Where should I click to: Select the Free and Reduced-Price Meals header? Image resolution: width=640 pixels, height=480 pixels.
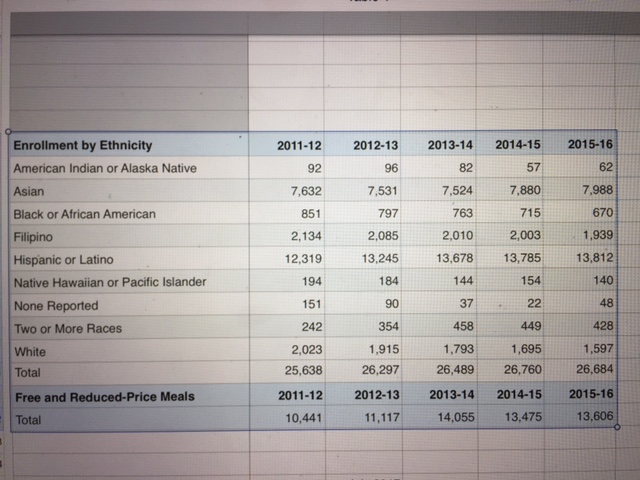coord(105,397)
